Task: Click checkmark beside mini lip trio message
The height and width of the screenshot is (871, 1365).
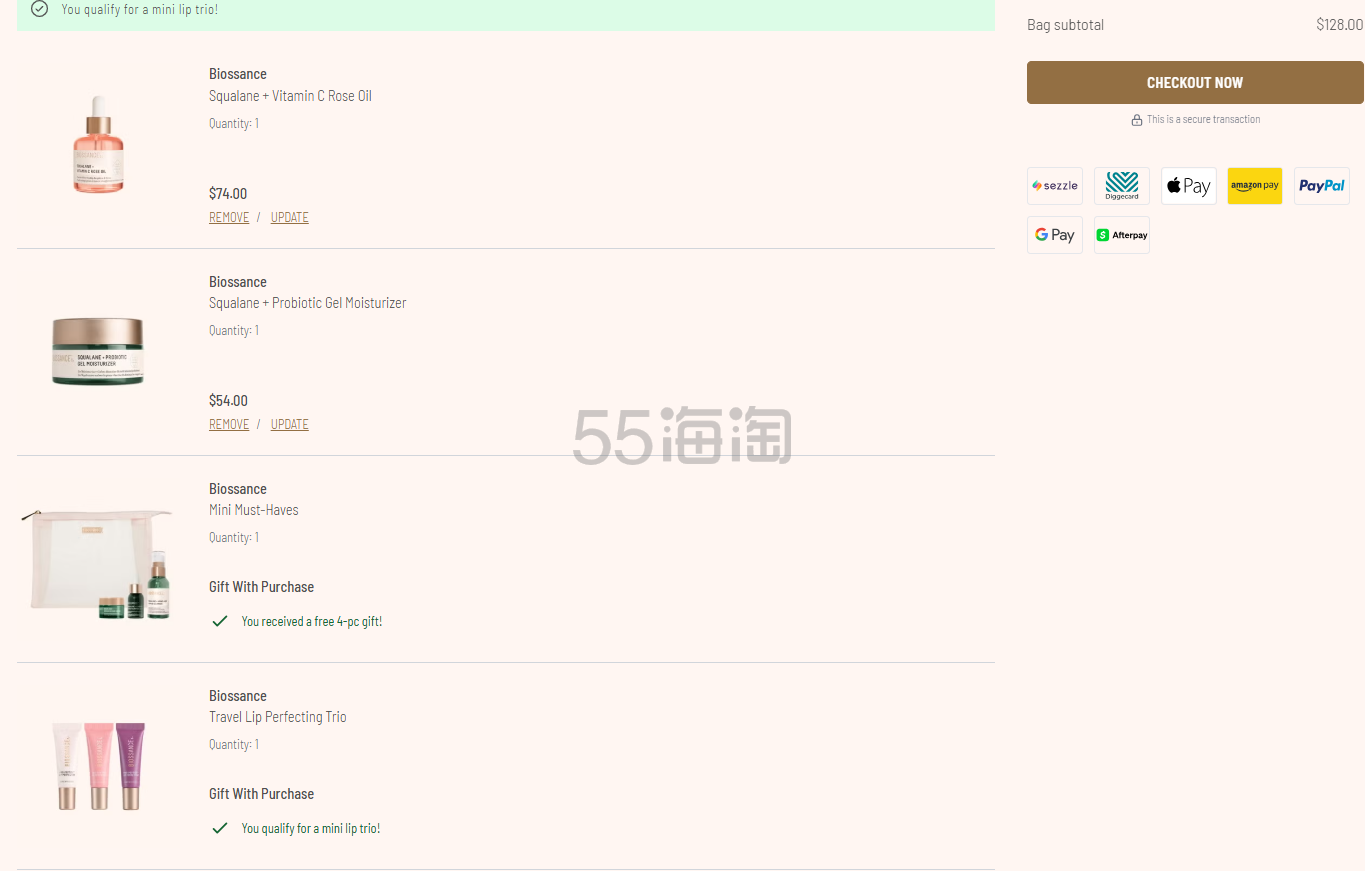Action: 220,828
